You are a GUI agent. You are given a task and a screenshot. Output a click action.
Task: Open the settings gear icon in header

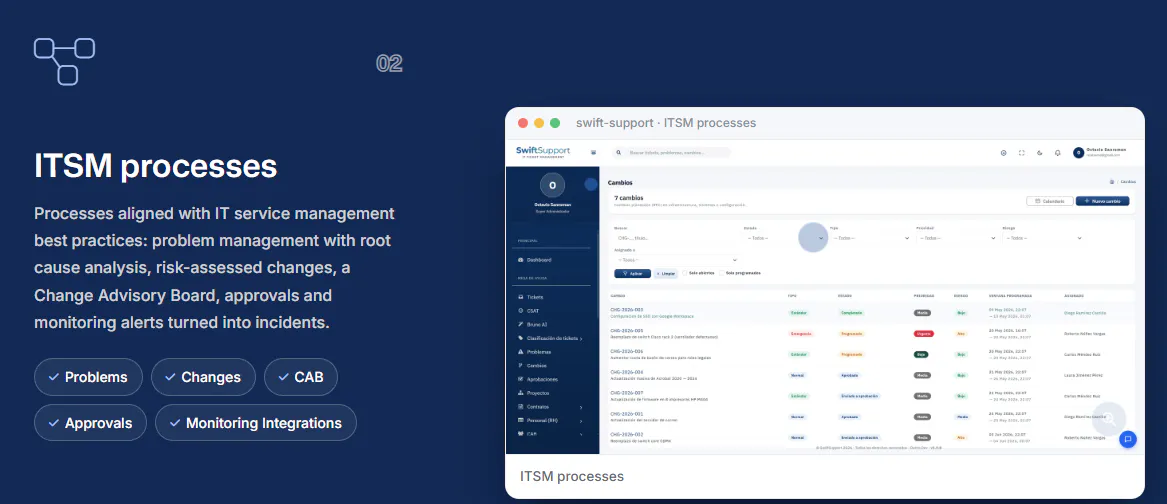coord(1003,153)
